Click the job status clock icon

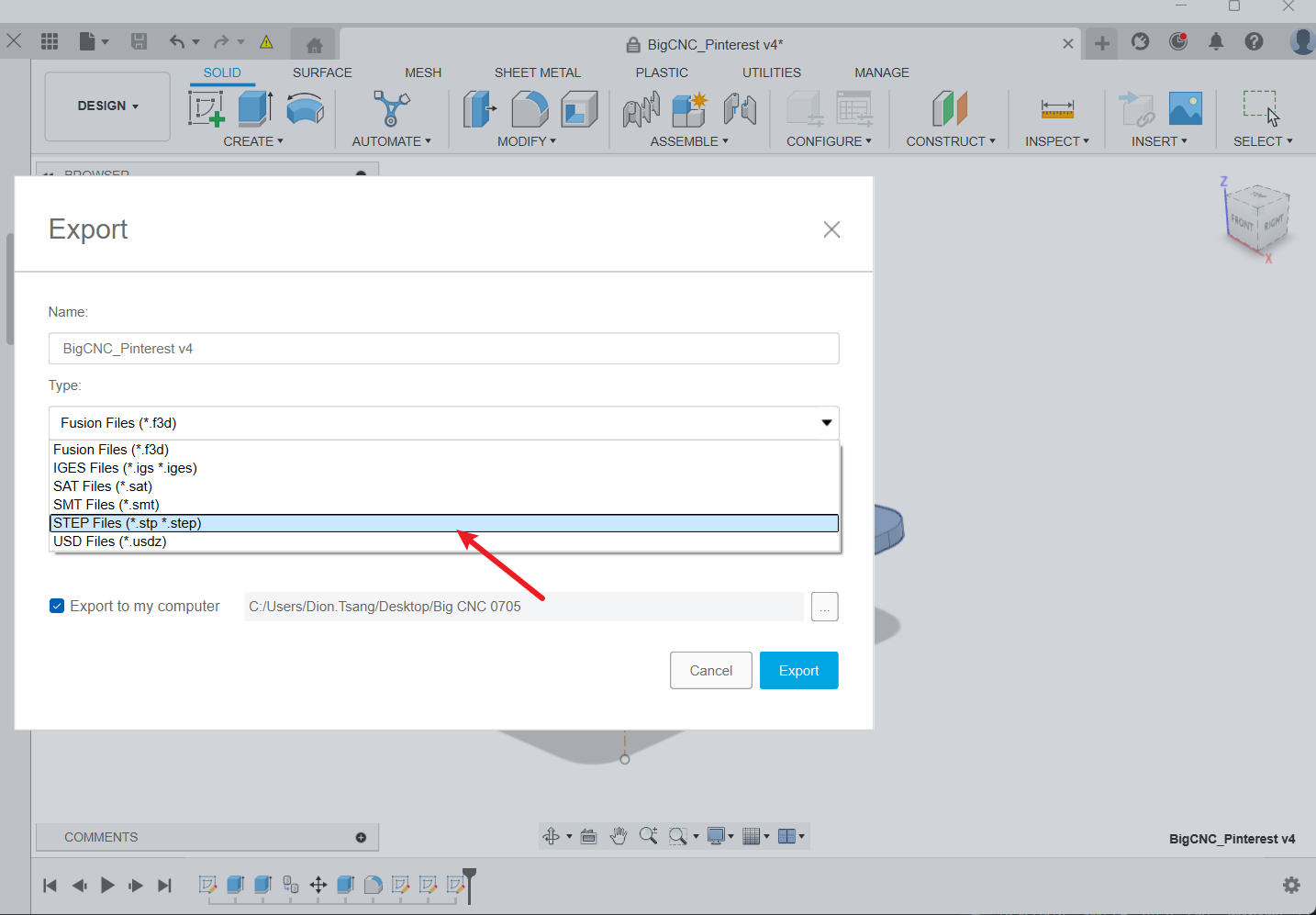coord(1178,41)
